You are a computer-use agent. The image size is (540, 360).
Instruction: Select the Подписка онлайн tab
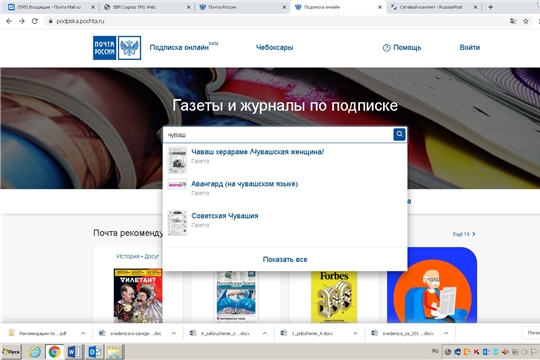(x=338, y=7)
